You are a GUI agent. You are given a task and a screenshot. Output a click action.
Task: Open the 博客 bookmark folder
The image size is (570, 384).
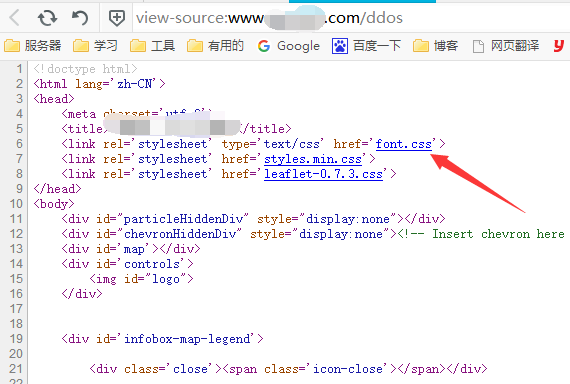pos(435,46)
